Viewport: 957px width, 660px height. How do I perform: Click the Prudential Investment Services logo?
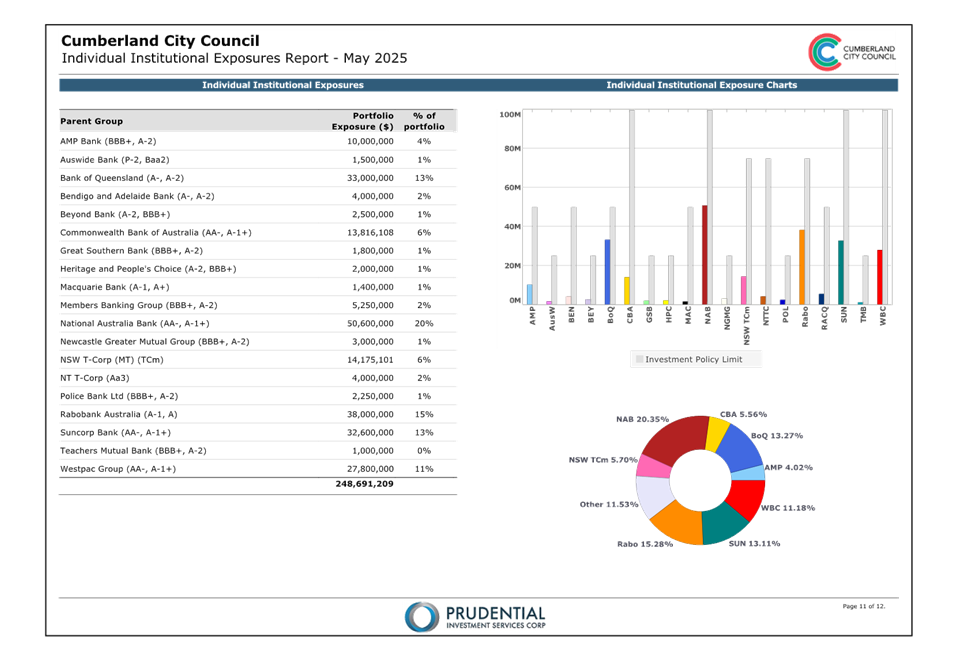[x=475, y=617]
